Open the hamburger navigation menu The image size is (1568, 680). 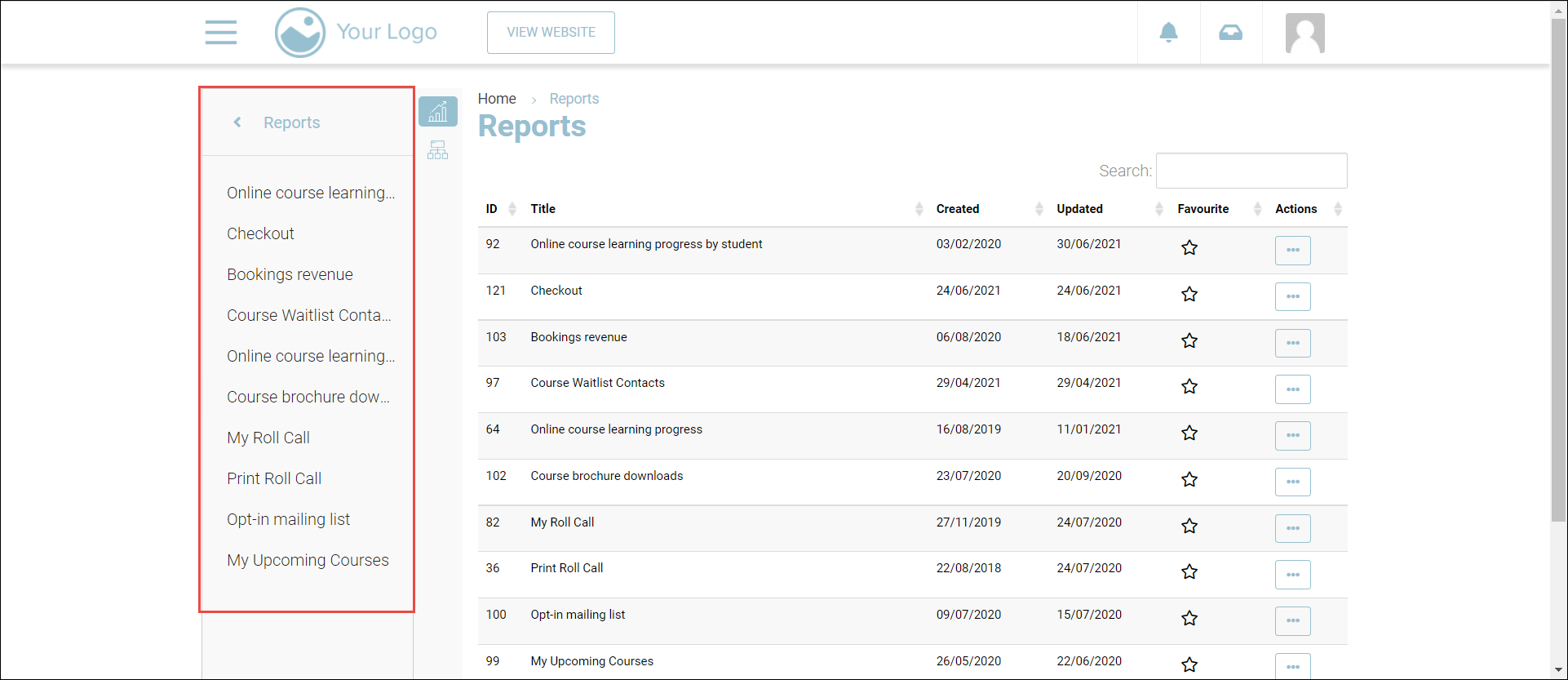[x=220, y=33]
